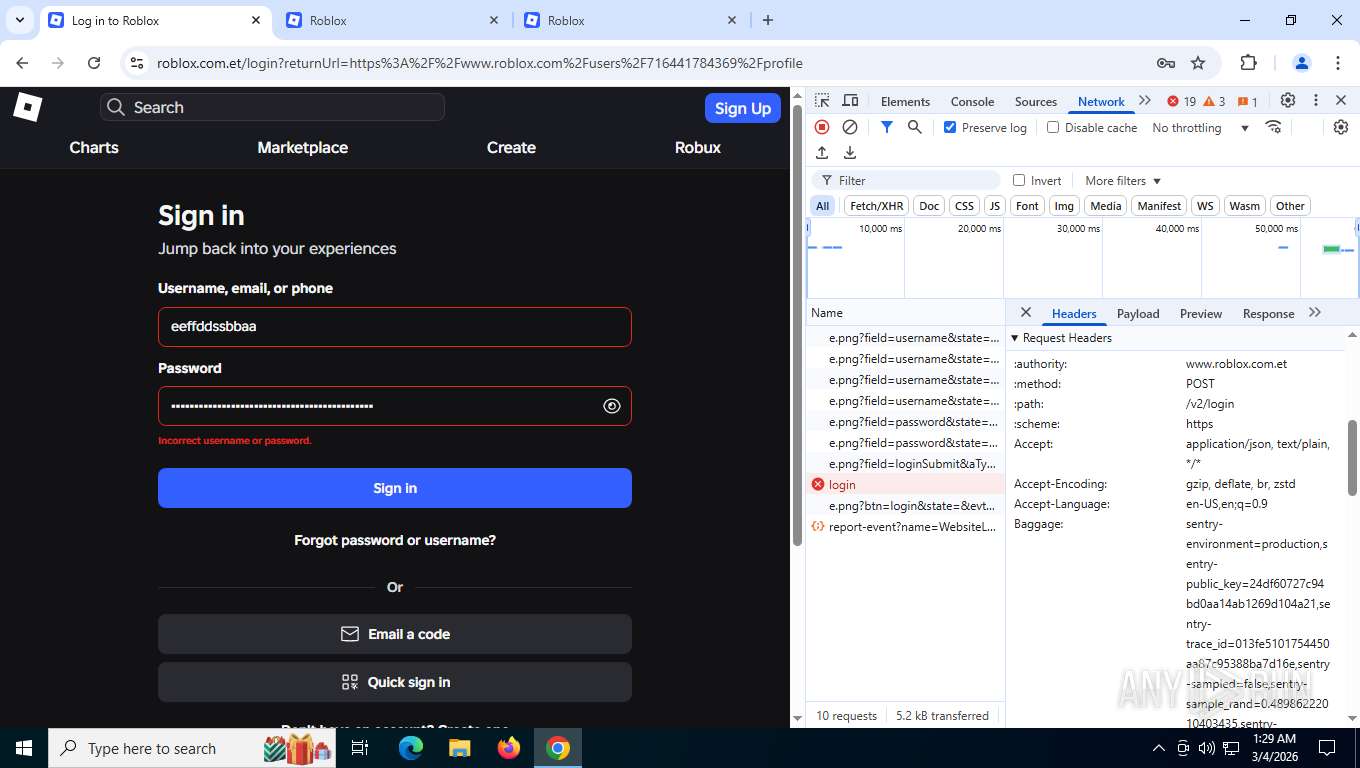Open network conditions wifi icon

click(1273, 127)
